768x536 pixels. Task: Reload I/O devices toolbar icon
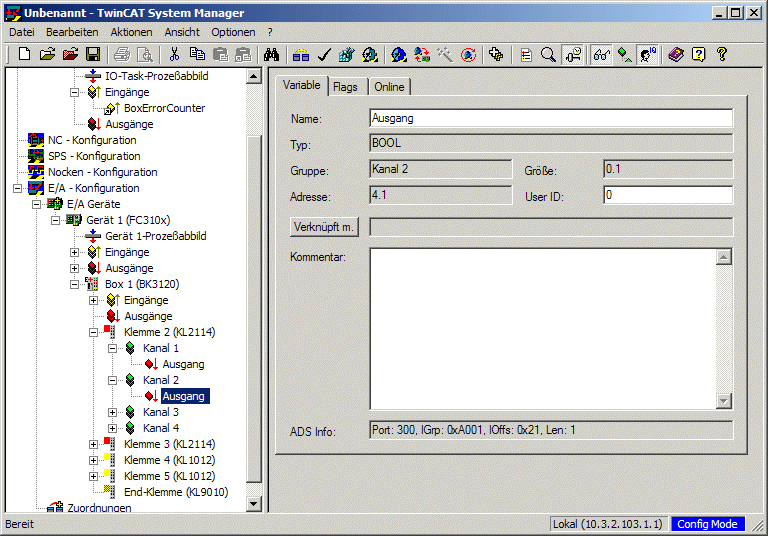[x=422, y=54]
